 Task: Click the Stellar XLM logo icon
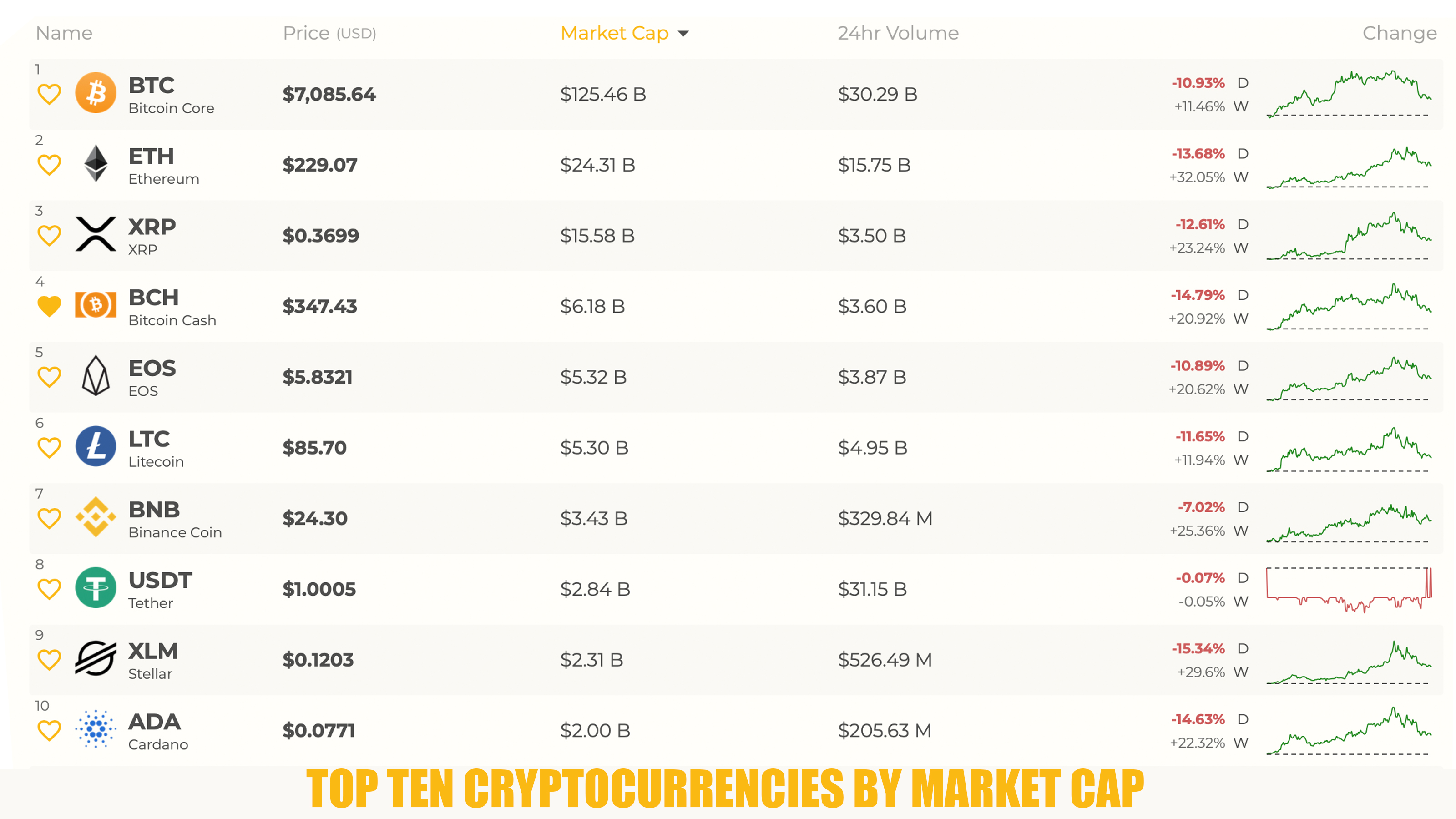(96, 658)
